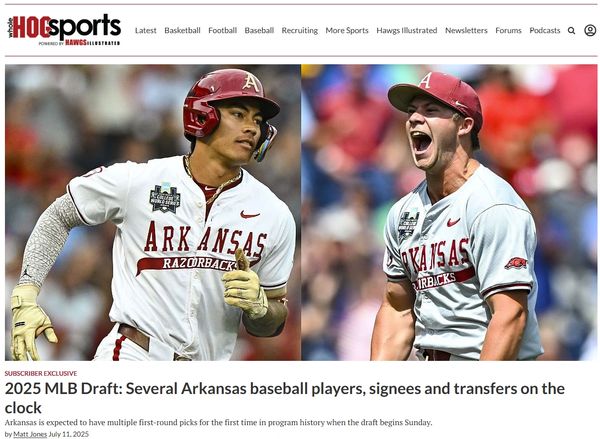The image size is (600, 439).
Task: Open the Podcasts link
Action: tap(545, 30)
